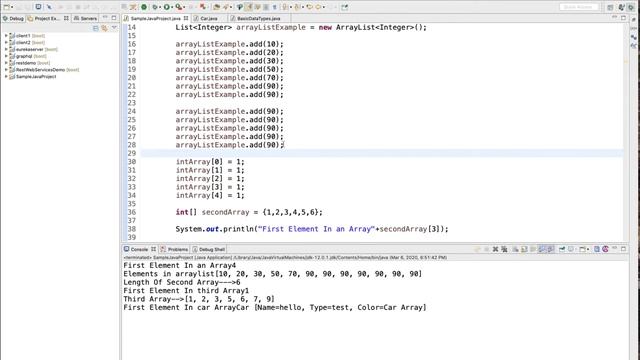Switch to the Debug Shell tab
This screenshot has width=640, height=360.
(209, 249)
